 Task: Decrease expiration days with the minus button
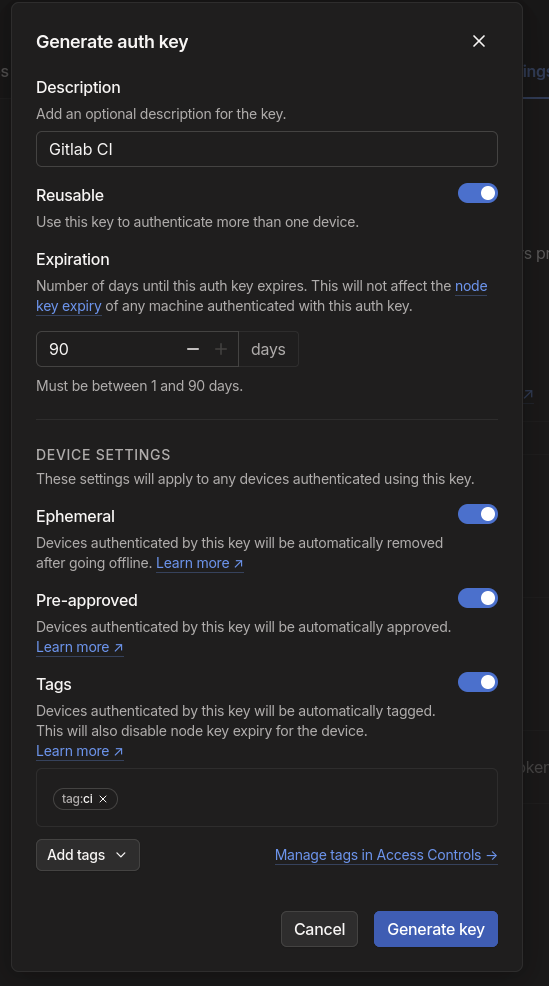(x=193, y=349)
